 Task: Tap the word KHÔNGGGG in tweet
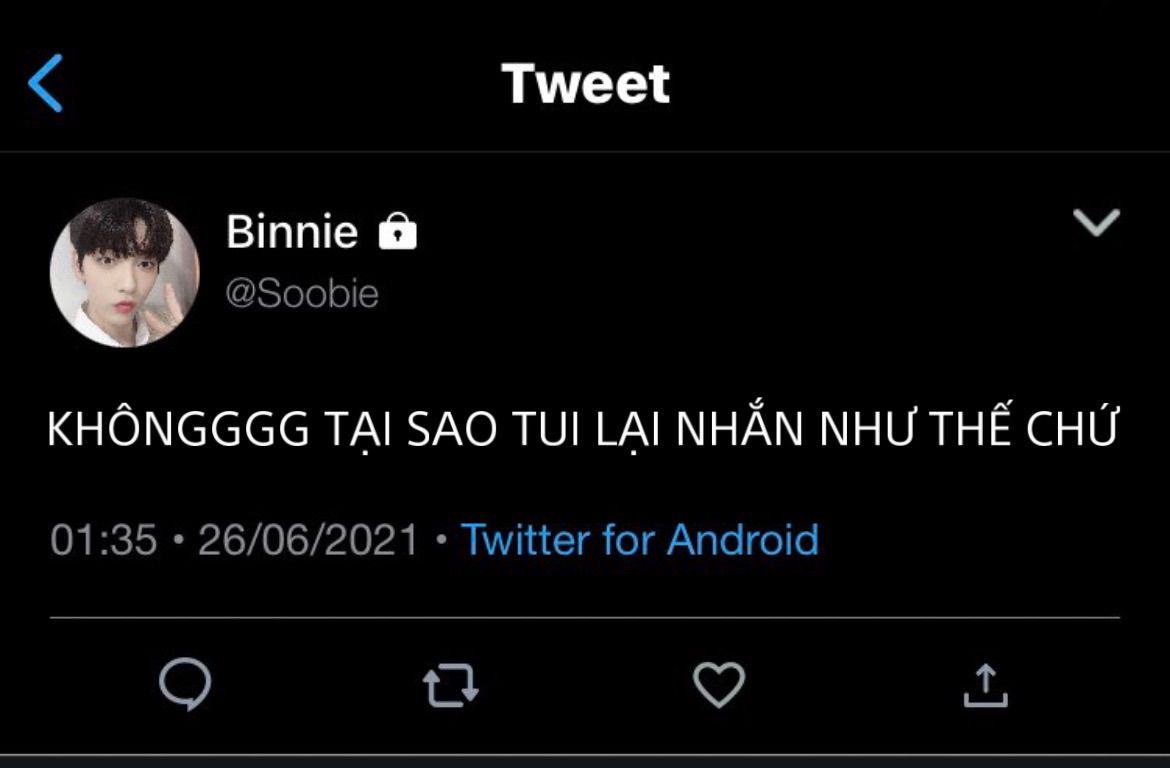point(178,430)
